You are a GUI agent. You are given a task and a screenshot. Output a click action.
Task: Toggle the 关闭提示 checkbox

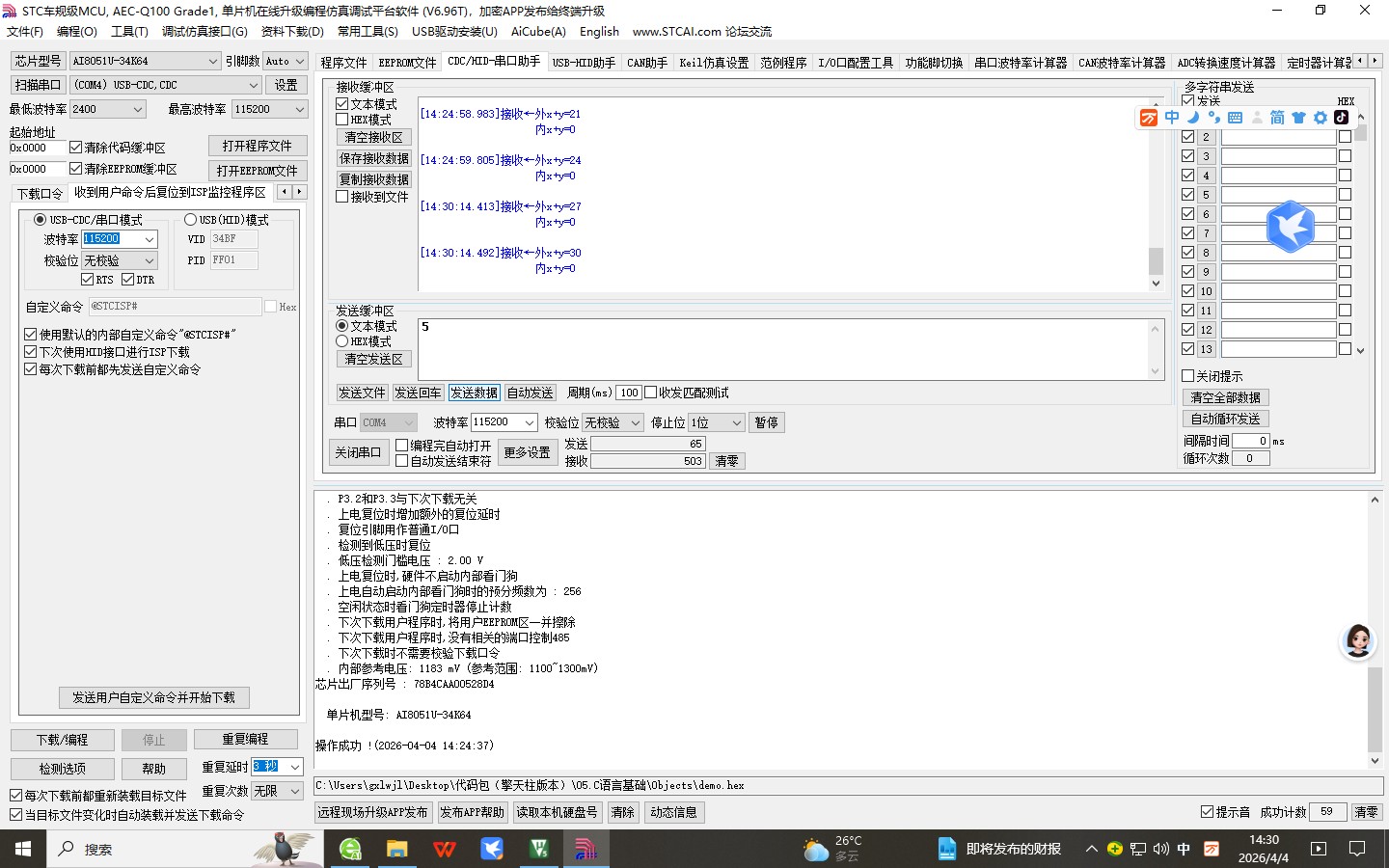point(1188,376)
